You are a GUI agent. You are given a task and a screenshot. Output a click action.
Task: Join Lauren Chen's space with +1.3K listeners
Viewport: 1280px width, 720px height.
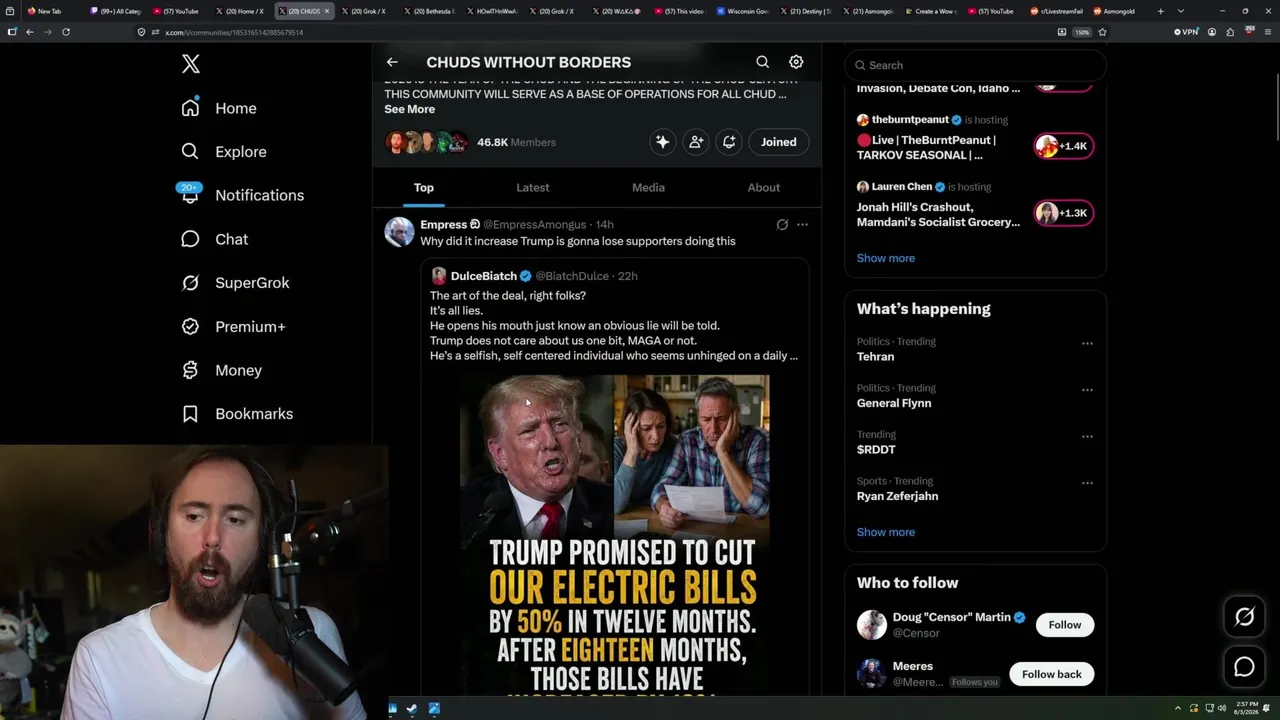(1063, 213)
